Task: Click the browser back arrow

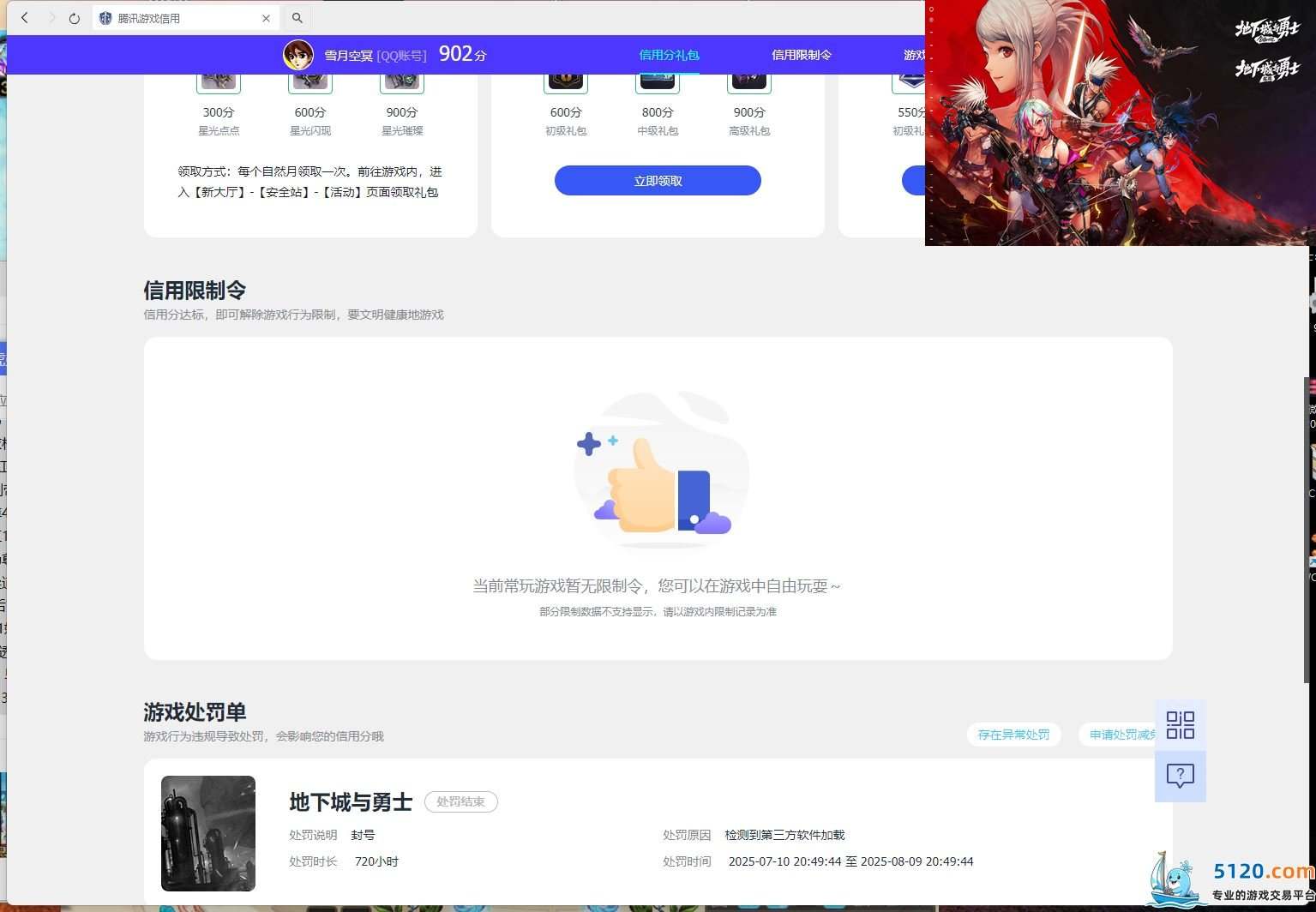Action: coord(25,18)
